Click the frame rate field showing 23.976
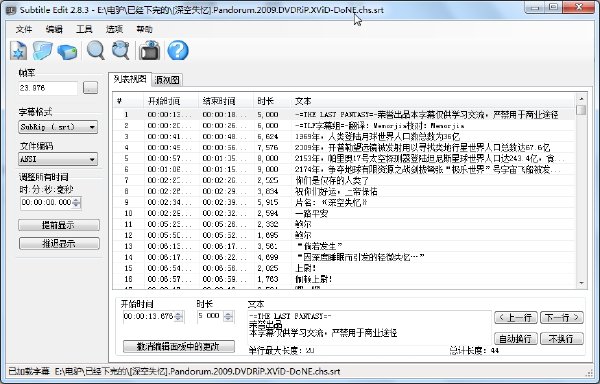This screenshot has width=600, height=384. (x=47, y=88)
